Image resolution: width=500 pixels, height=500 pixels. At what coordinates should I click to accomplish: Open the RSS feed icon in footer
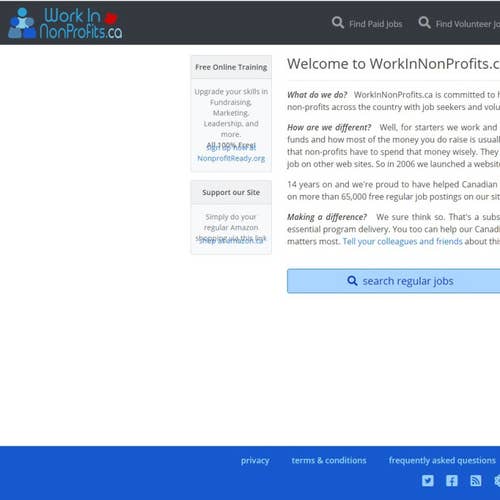(x=476, y=481)
